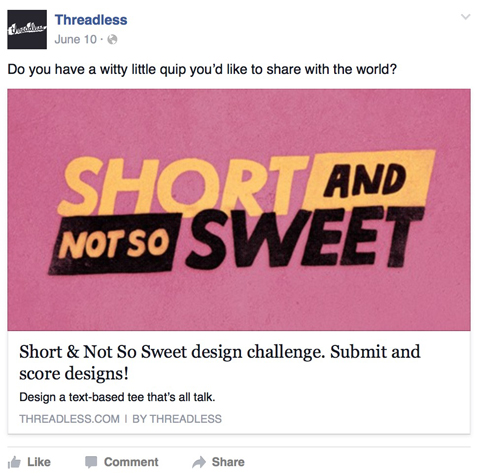The height and width of the screenshot is (476, 480).
Task: Click the large black SWEET lettering
Action: click(305, 237)
